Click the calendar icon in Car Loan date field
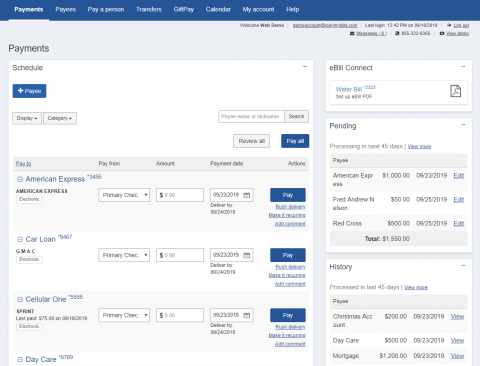The image size is (480, 366). click(x=247, y=255)
